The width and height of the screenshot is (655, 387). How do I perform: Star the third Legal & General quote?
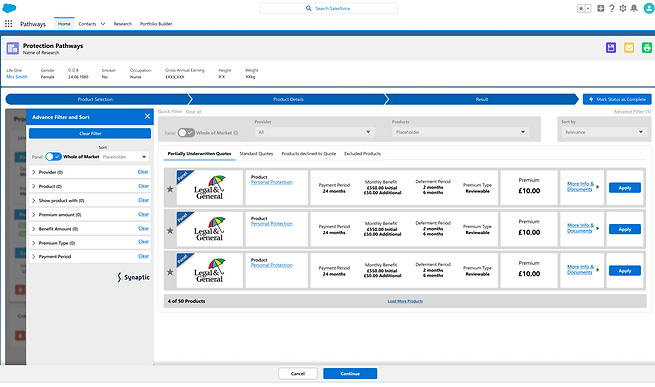pos(170,272)
